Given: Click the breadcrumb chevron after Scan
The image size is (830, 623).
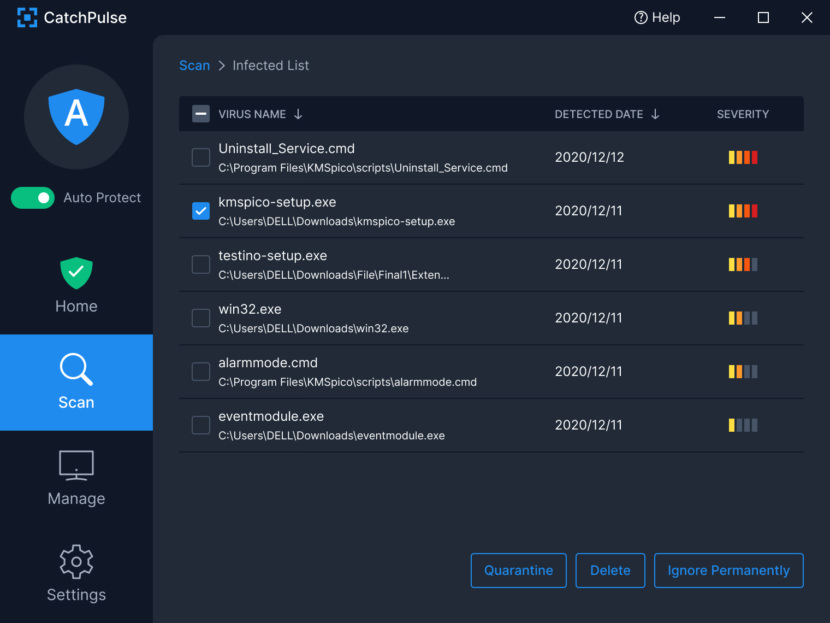Looking at the screenshot, I should (222, 66).
